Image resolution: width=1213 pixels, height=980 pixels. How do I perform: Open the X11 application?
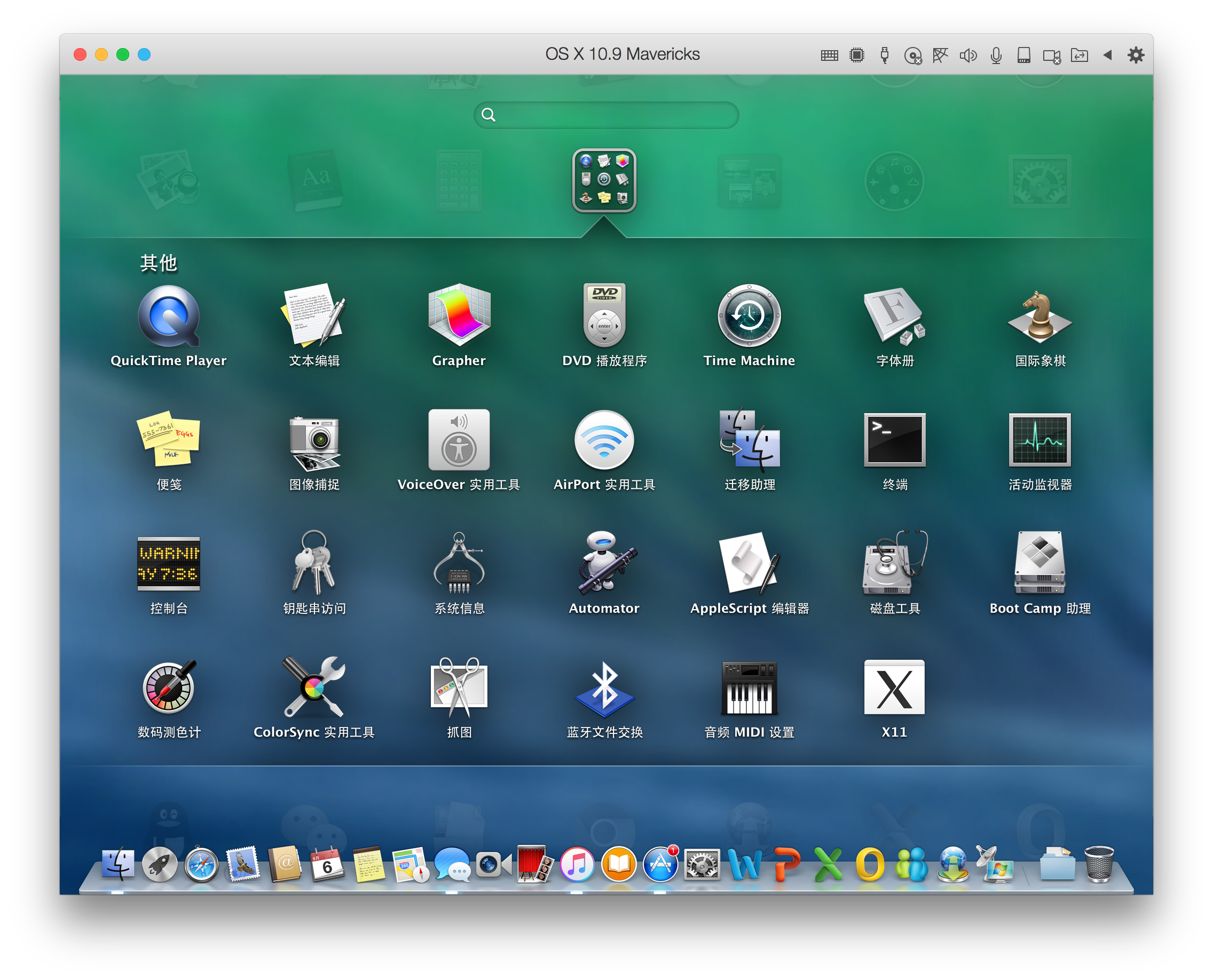[894, 687]
